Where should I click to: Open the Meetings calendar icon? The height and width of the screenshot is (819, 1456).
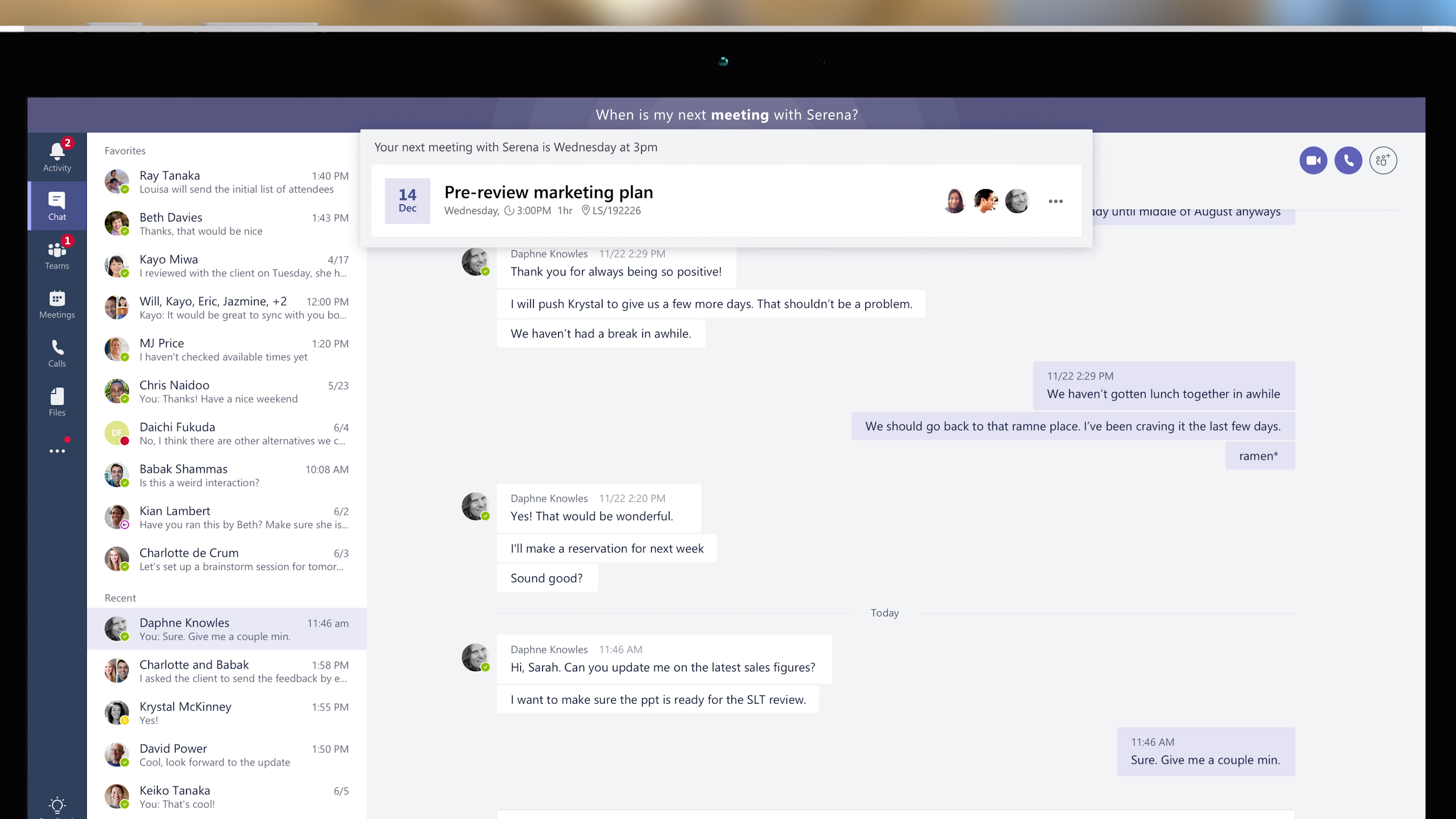(x=57, y=304)
